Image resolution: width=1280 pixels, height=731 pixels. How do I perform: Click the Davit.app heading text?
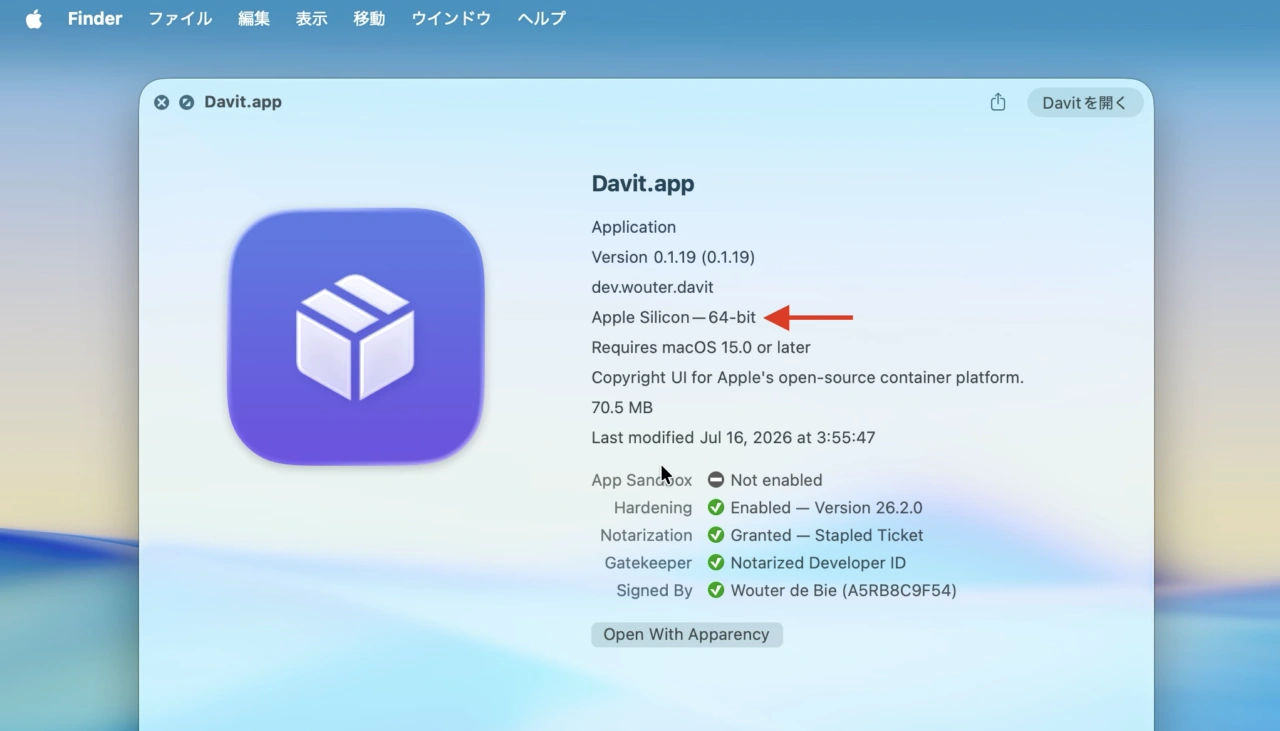tap(643, 184)
